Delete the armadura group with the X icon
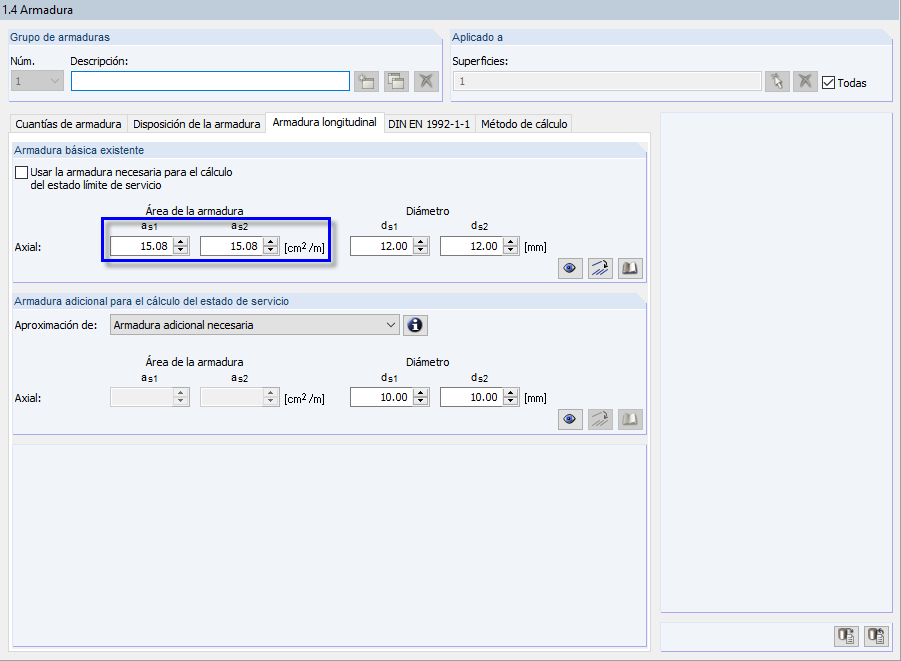901x661 pixels. pyautogui.click(x=425, y=81)
